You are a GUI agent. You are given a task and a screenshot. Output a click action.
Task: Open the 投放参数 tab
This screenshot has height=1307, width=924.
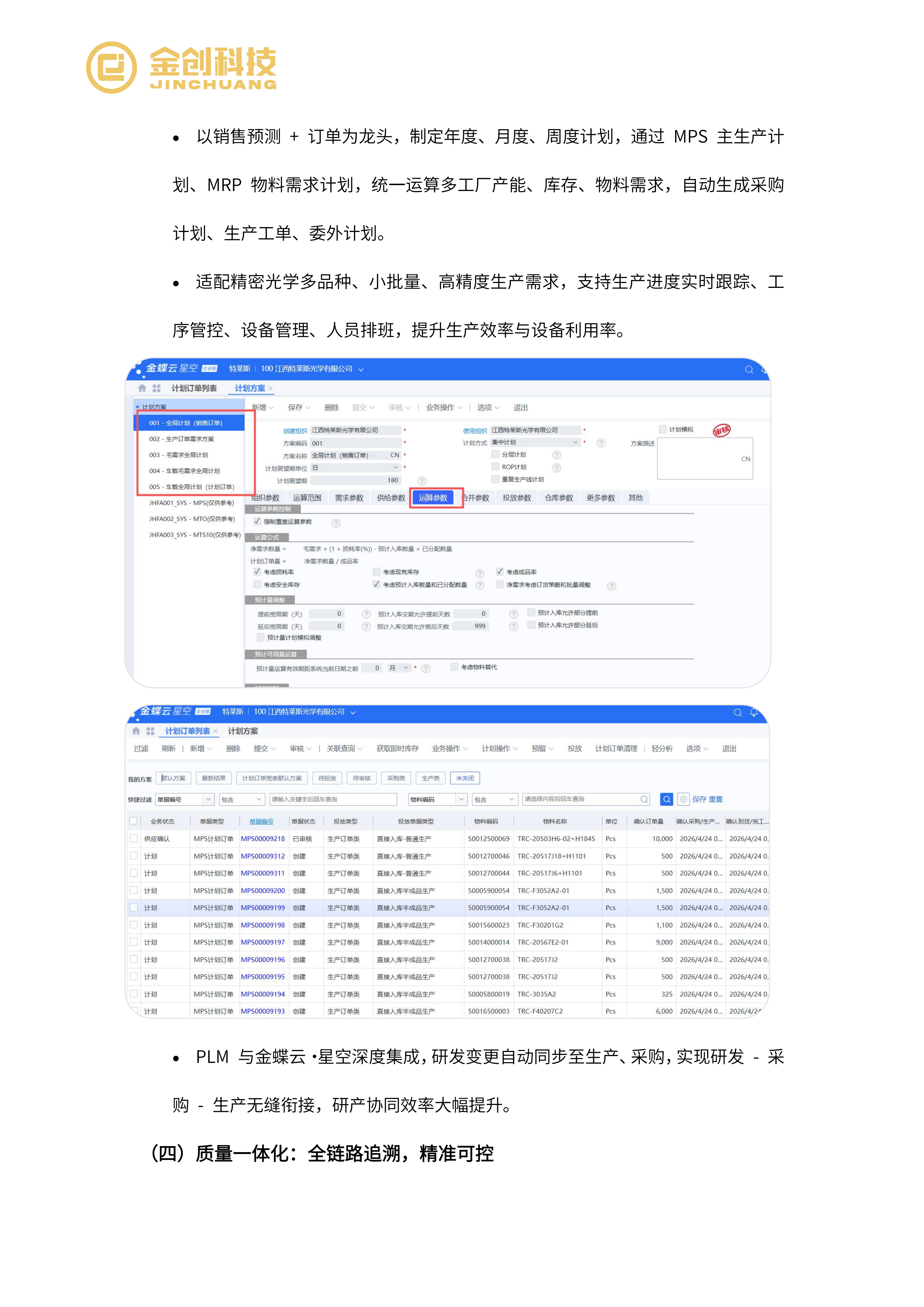pos(517,498)
